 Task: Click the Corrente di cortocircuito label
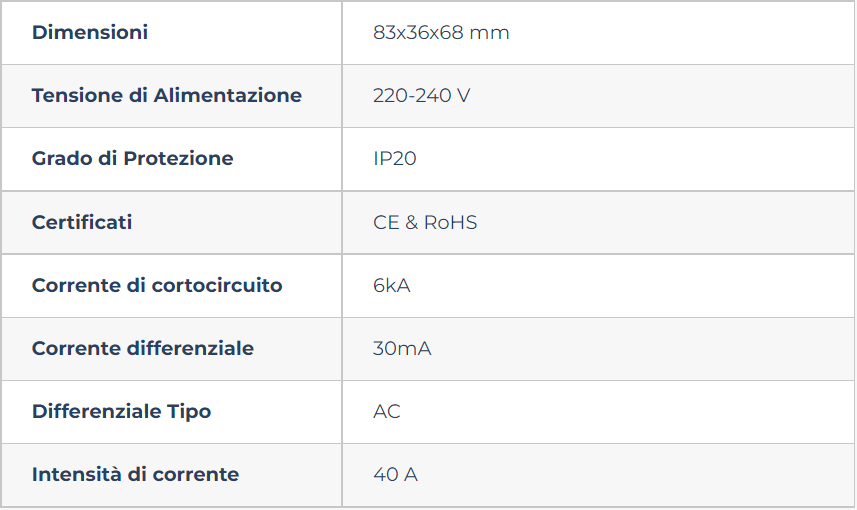[157, 285]
